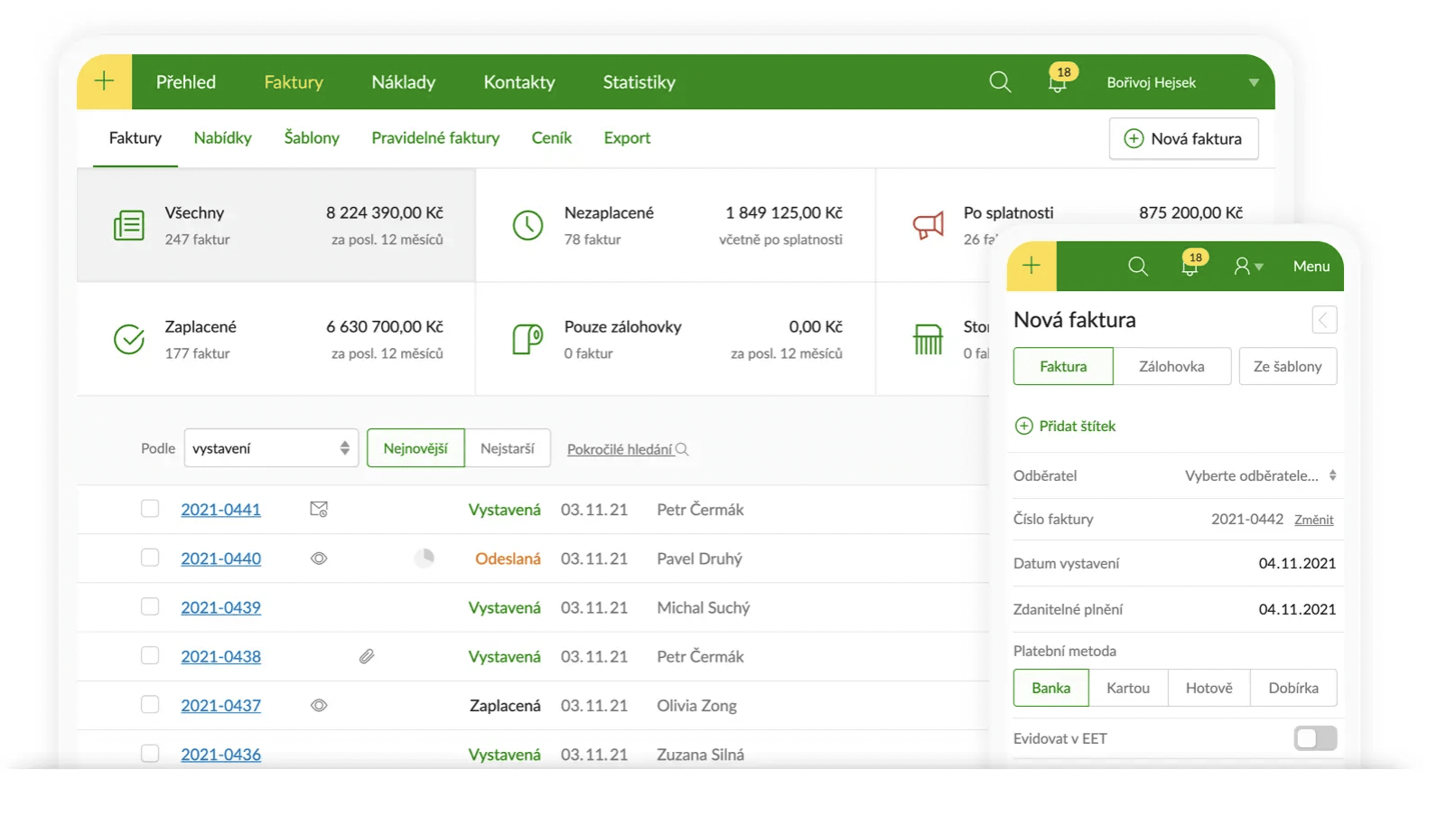This screenshot has height=817, width=1456.
Task: Select checkbox for invoice 2021-0437
Action: pyautogui.click(x=150, y=704)
